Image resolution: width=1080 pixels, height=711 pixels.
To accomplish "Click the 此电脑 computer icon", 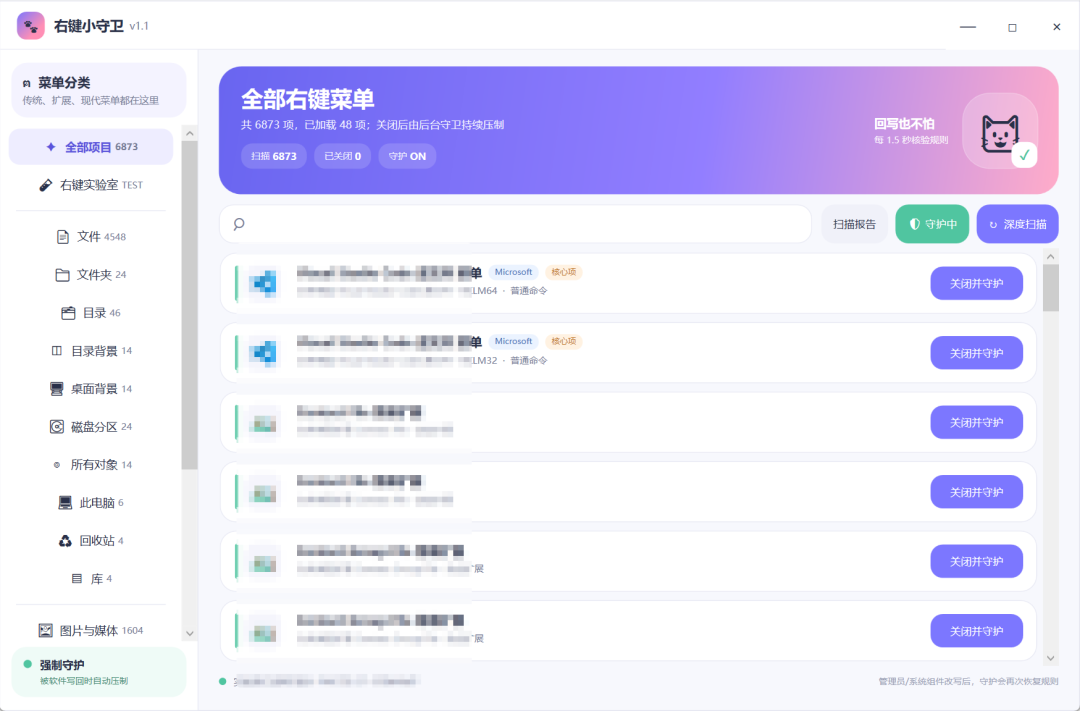I will [65, 503].
